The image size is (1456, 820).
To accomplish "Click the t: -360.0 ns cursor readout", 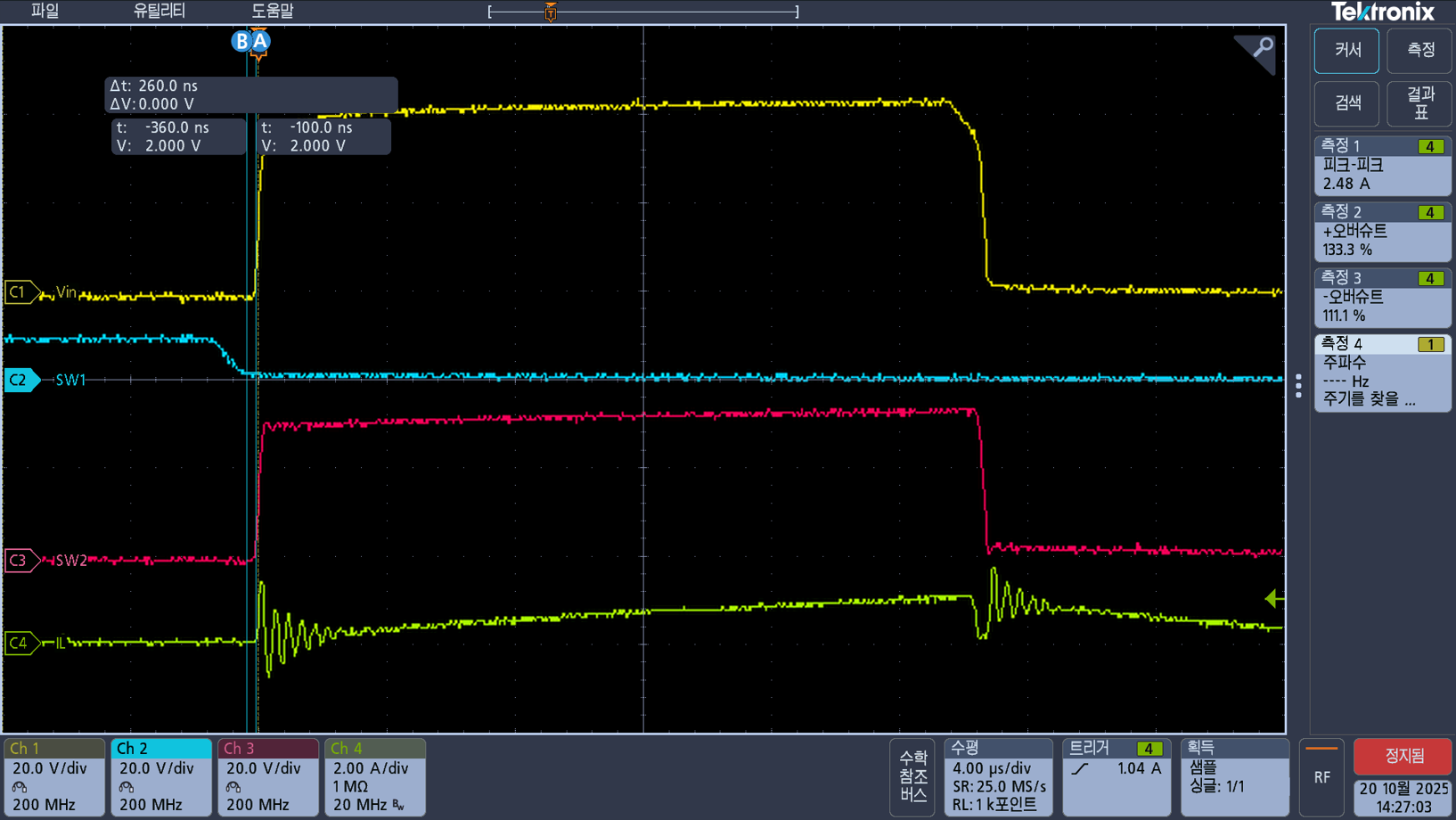I will 178,136.
